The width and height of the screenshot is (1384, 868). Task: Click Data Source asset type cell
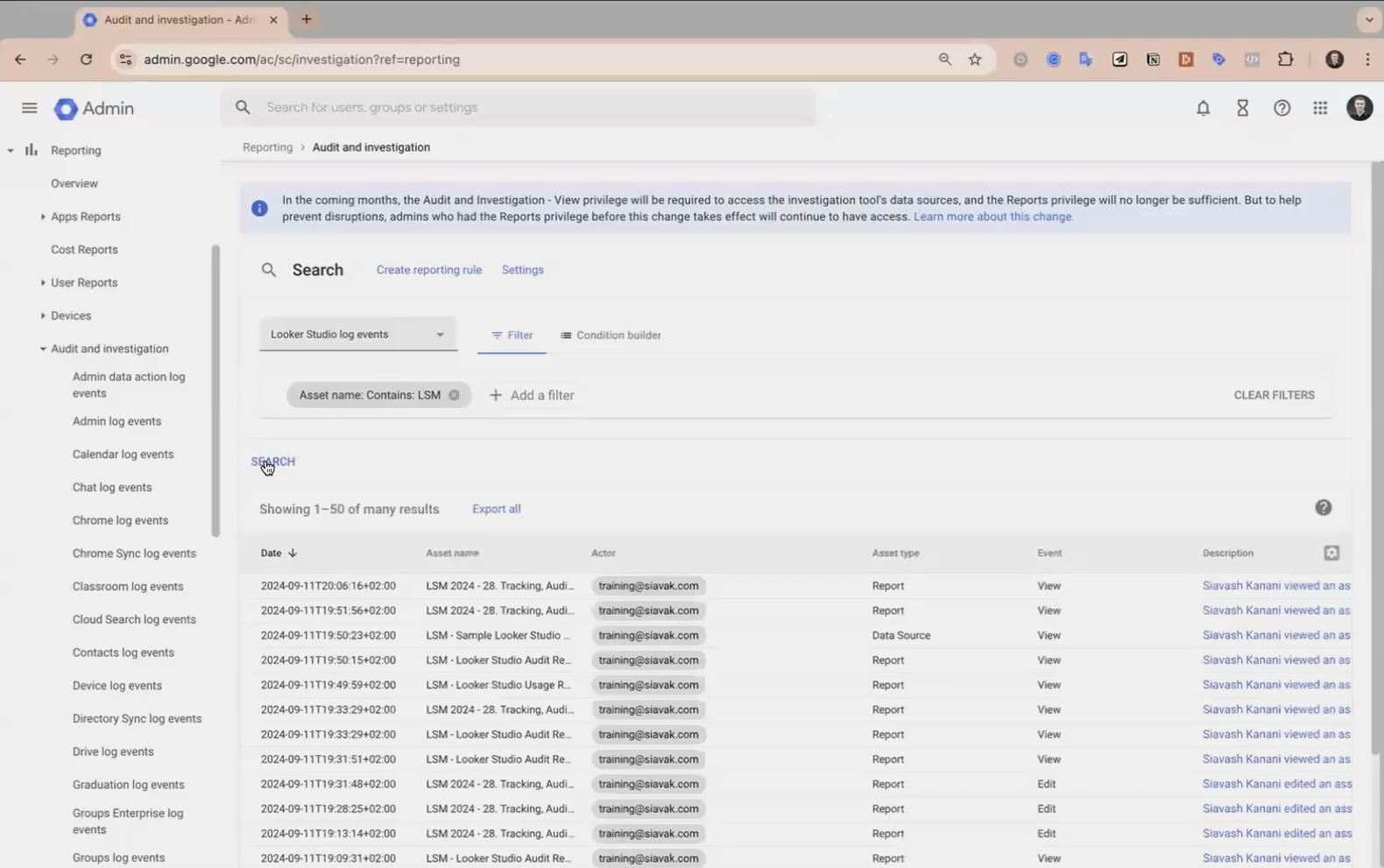point(900,635)
